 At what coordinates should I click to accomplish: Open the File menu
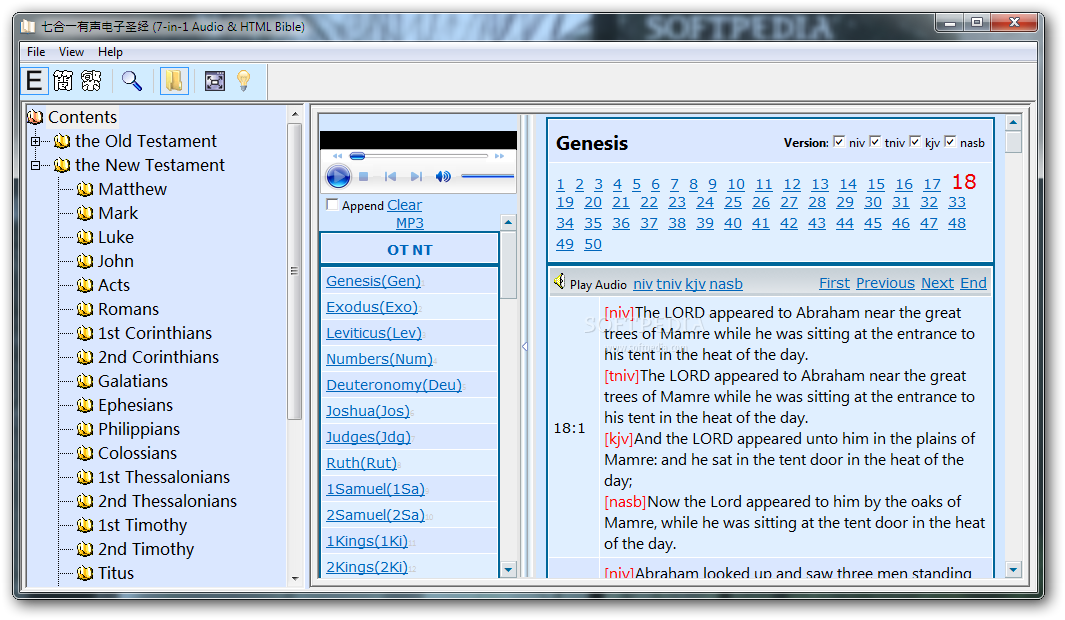36,52
